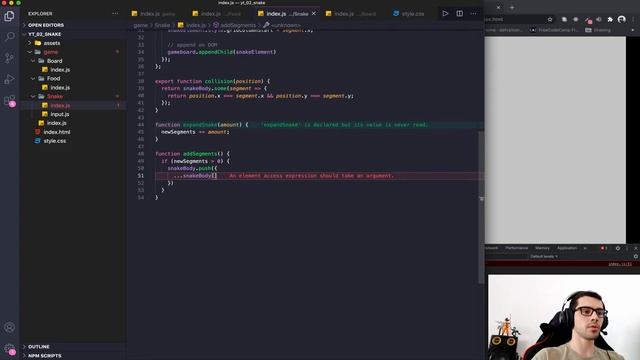Open the Drawing bookmark folder
640x360 pixels.
pos(598,30)
